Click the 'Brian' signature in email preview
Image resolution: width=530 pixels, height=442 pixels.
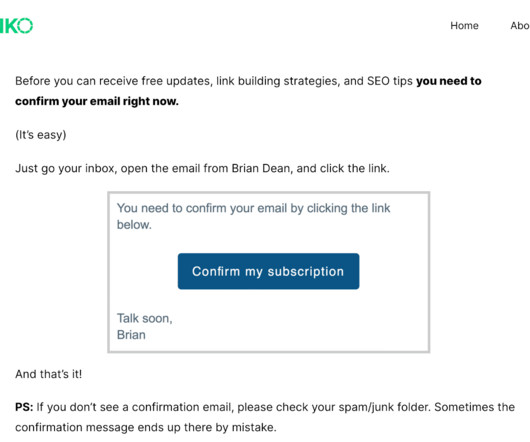coord(131,335)
